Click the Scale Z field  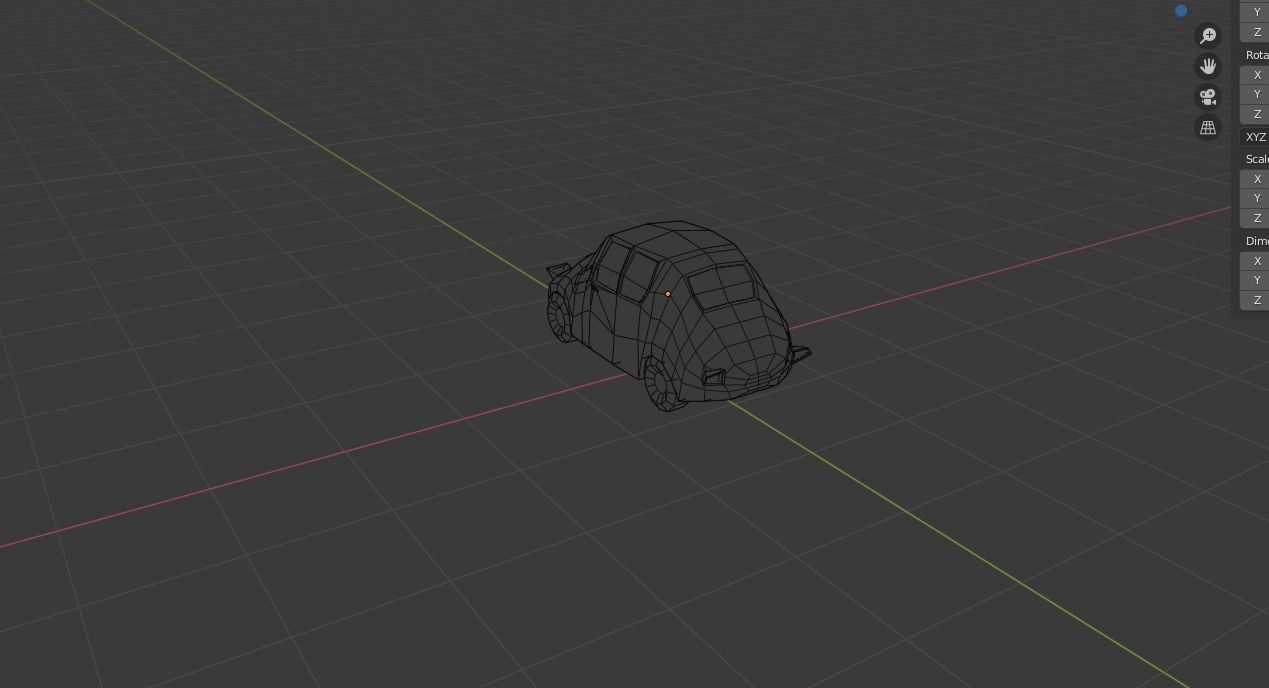click(1255, 218)
